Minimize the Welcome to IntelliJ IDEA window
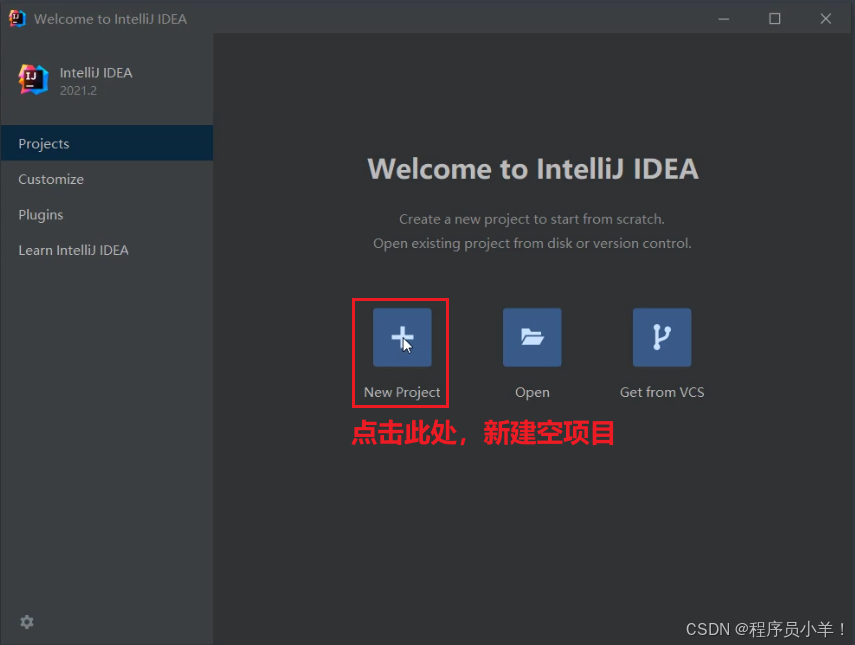Image resolution: width=855 pixels, height=645 pixels. 724,19
